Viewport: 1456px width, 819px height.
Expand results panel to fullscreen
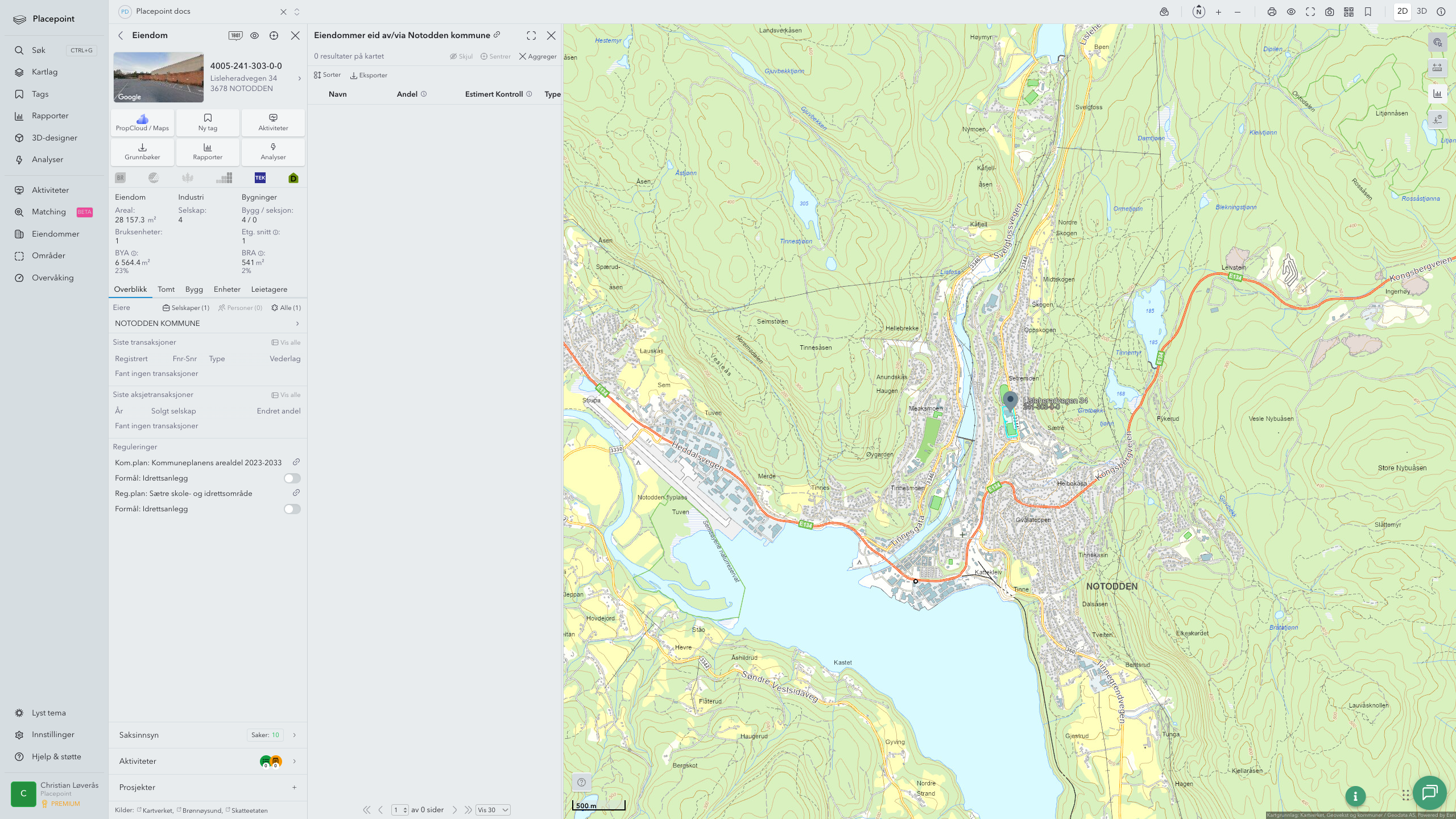click(531, 35)
